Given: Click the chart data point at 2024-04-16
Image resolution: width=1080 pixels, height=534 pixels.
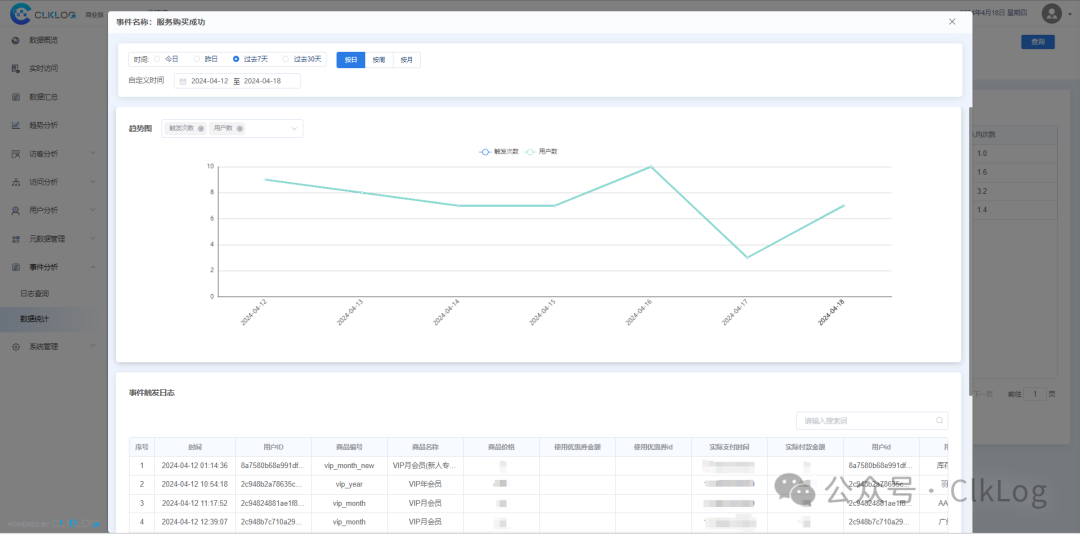Looking at the screenshot, I should 650,167.
